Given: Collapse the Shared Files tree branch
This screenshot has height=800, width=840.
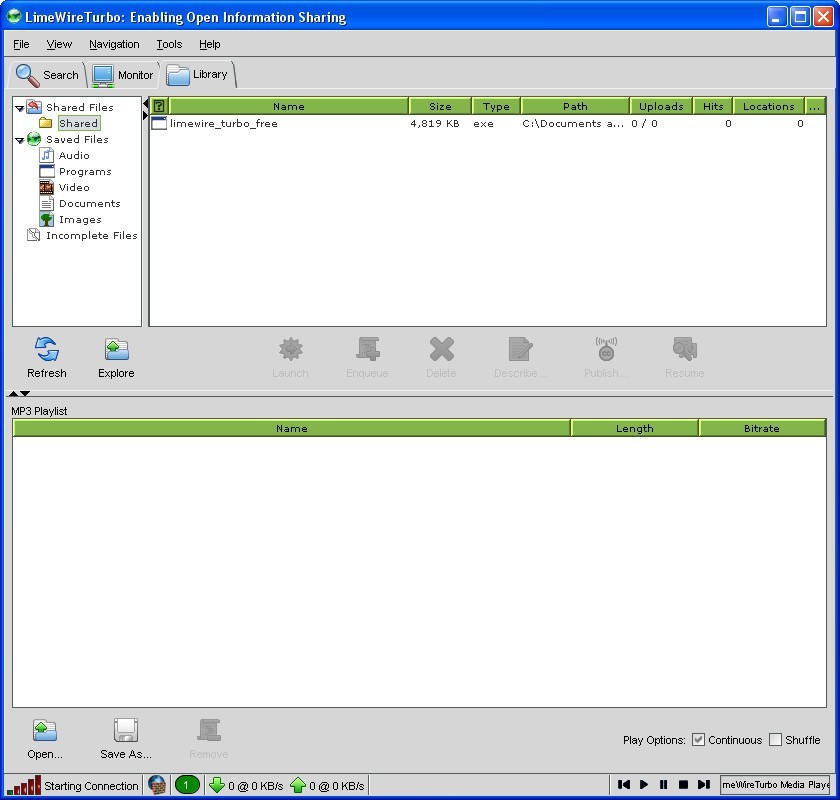Looking at the screenshot, I should 17,107.
